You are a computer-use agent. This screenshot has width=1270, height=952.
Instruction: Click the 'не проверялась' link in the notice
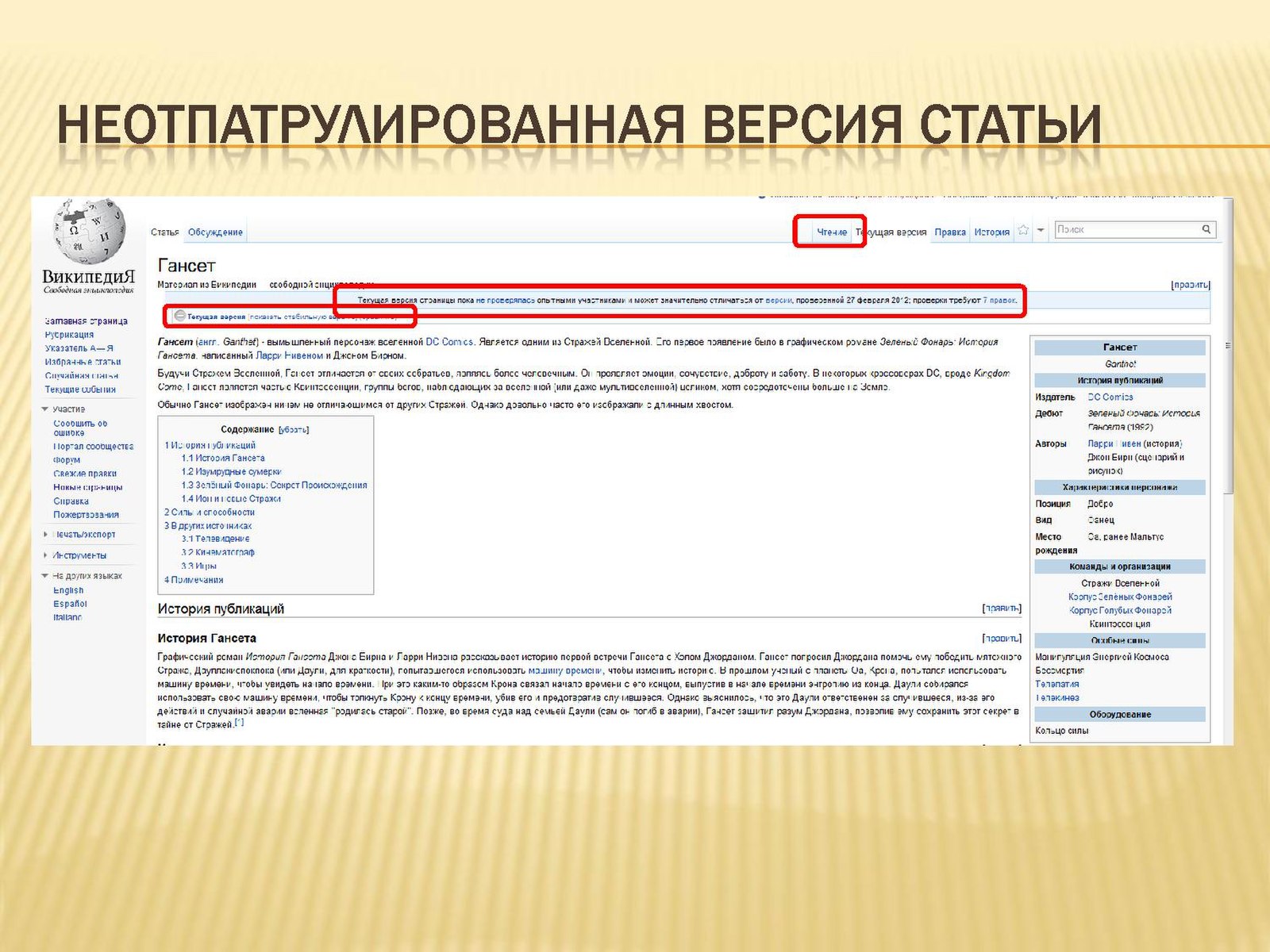click(x=506, y=301)
